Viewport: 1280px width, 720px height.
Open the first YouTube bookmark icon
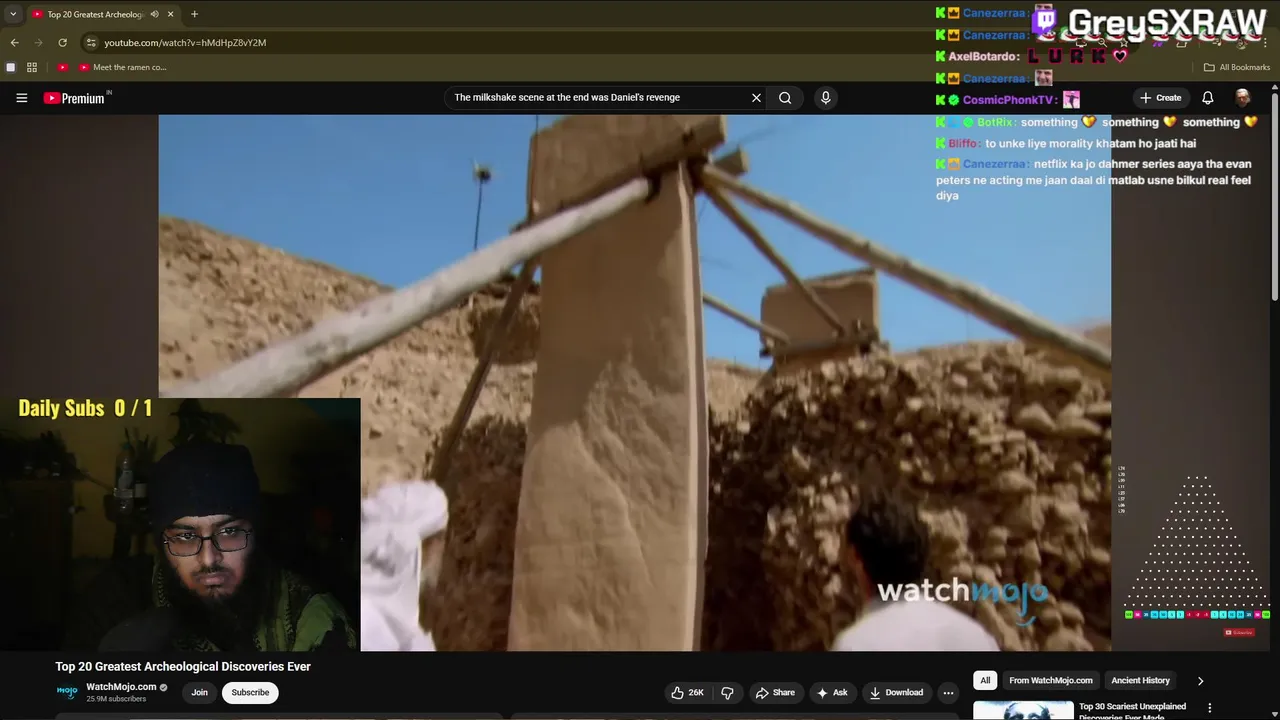pyautogui.click(x=62, y=67)
